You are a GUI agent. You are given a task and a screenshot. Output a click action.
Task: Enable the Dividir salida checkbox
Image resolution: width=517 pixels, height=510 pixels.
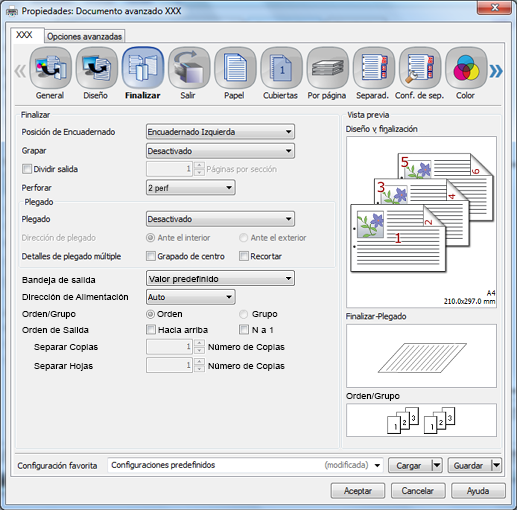(27, 169)
